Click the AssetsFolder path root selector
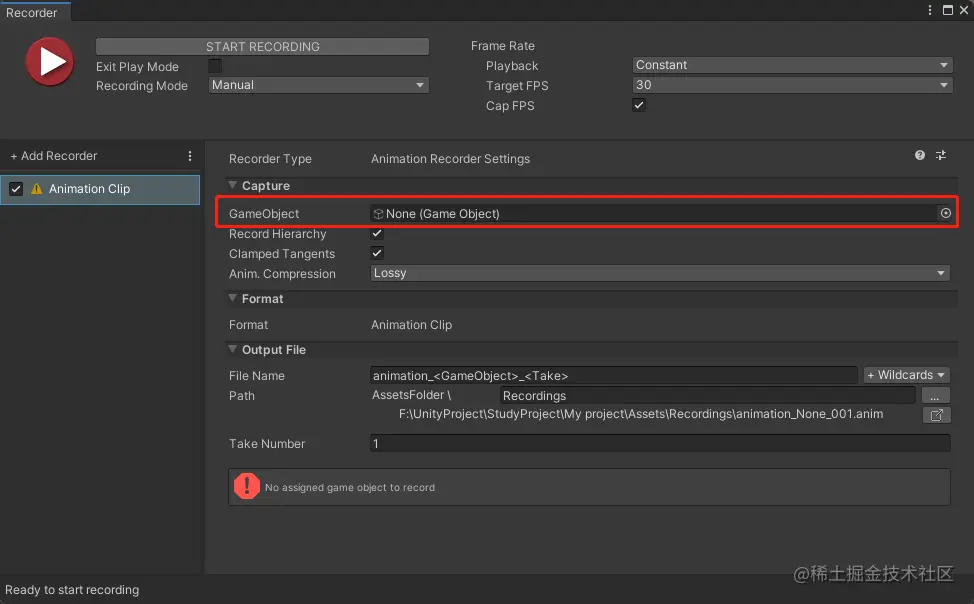 tap(411, 395)
